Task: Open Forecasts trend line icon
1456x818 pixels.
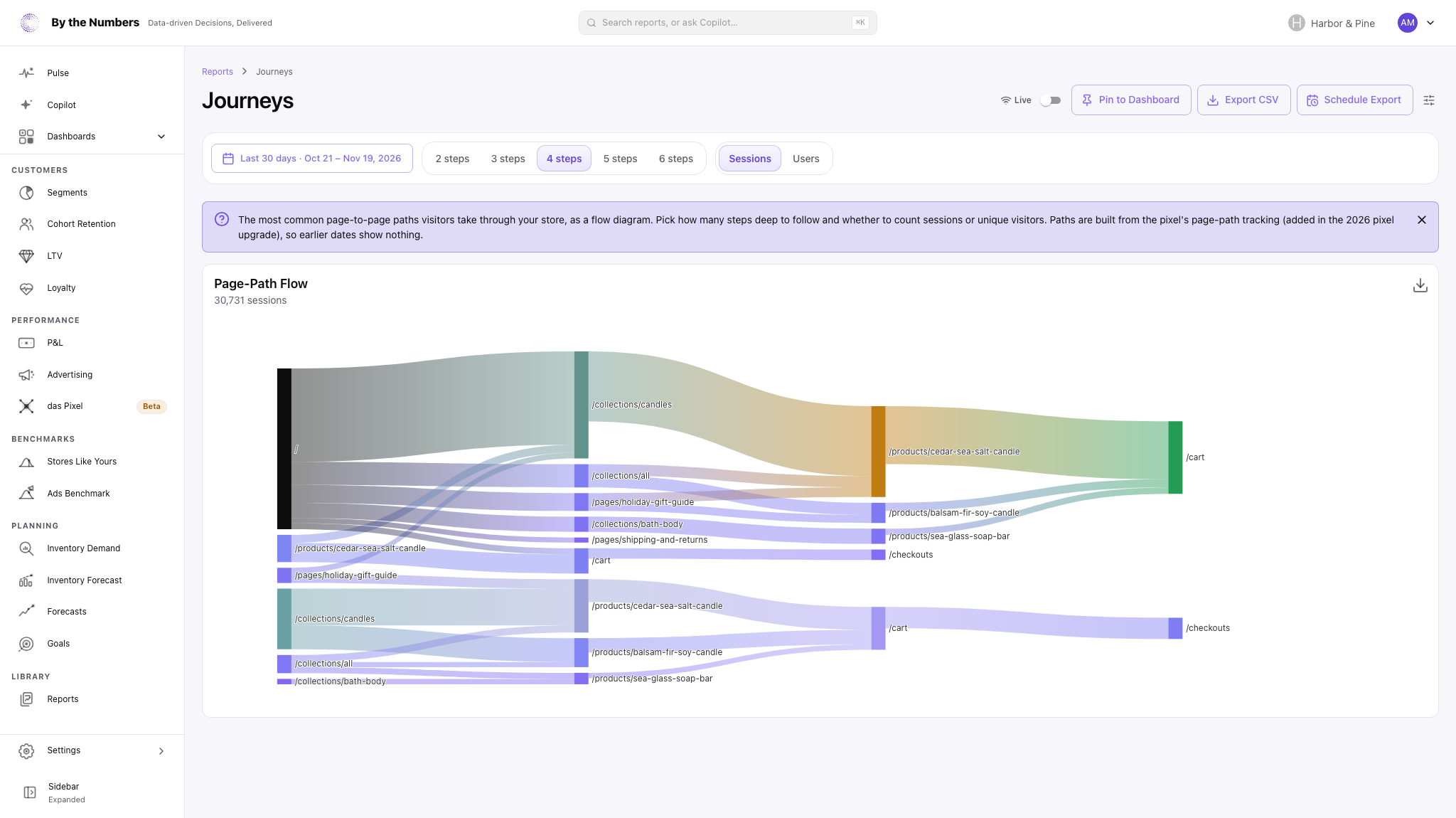Action: [26, 612]
